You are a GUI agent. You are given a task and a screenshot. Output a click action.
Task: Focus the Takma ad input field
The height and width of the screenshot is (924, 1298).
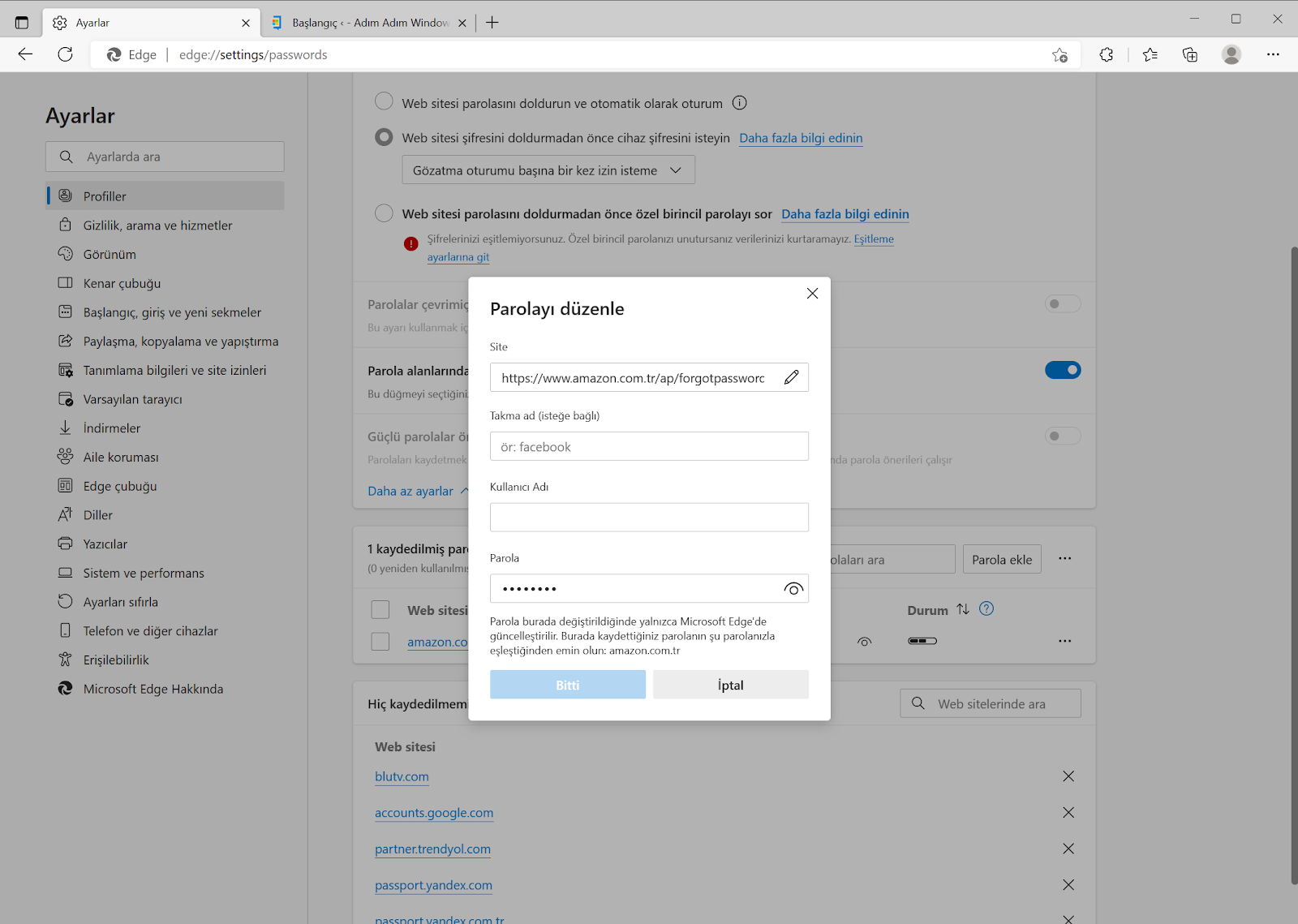click(x=649, y=446)
